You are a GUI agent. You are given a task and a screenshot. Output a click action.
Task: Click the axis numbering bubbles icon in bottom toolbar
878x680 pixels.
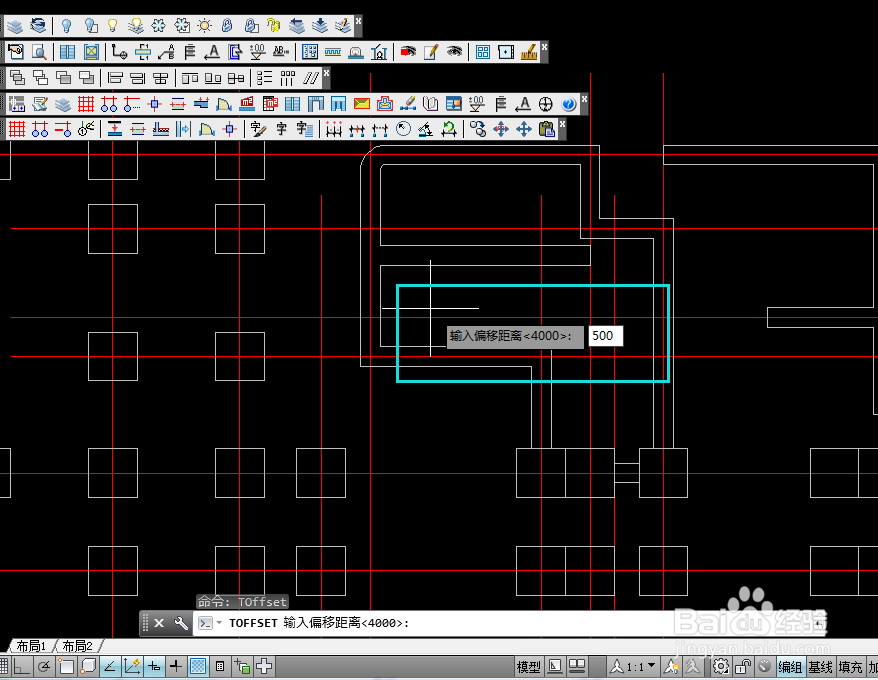40,129
